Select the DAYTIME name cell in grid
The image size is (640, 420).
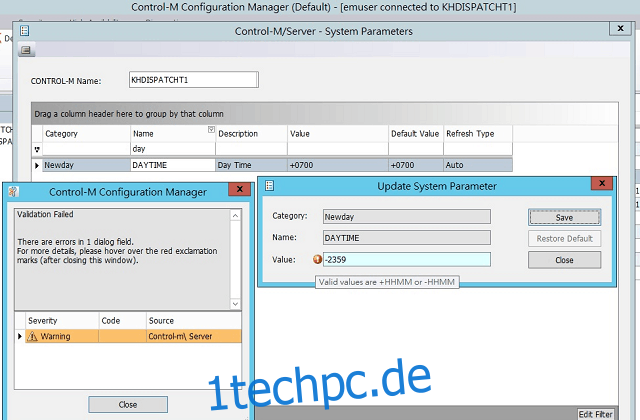(x=173, y=165)
